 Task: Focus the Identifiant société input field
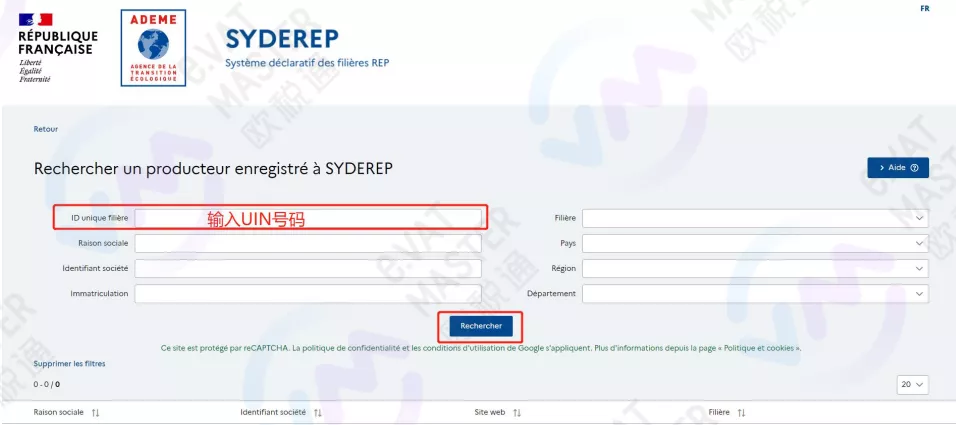click(x=308, y=268)
